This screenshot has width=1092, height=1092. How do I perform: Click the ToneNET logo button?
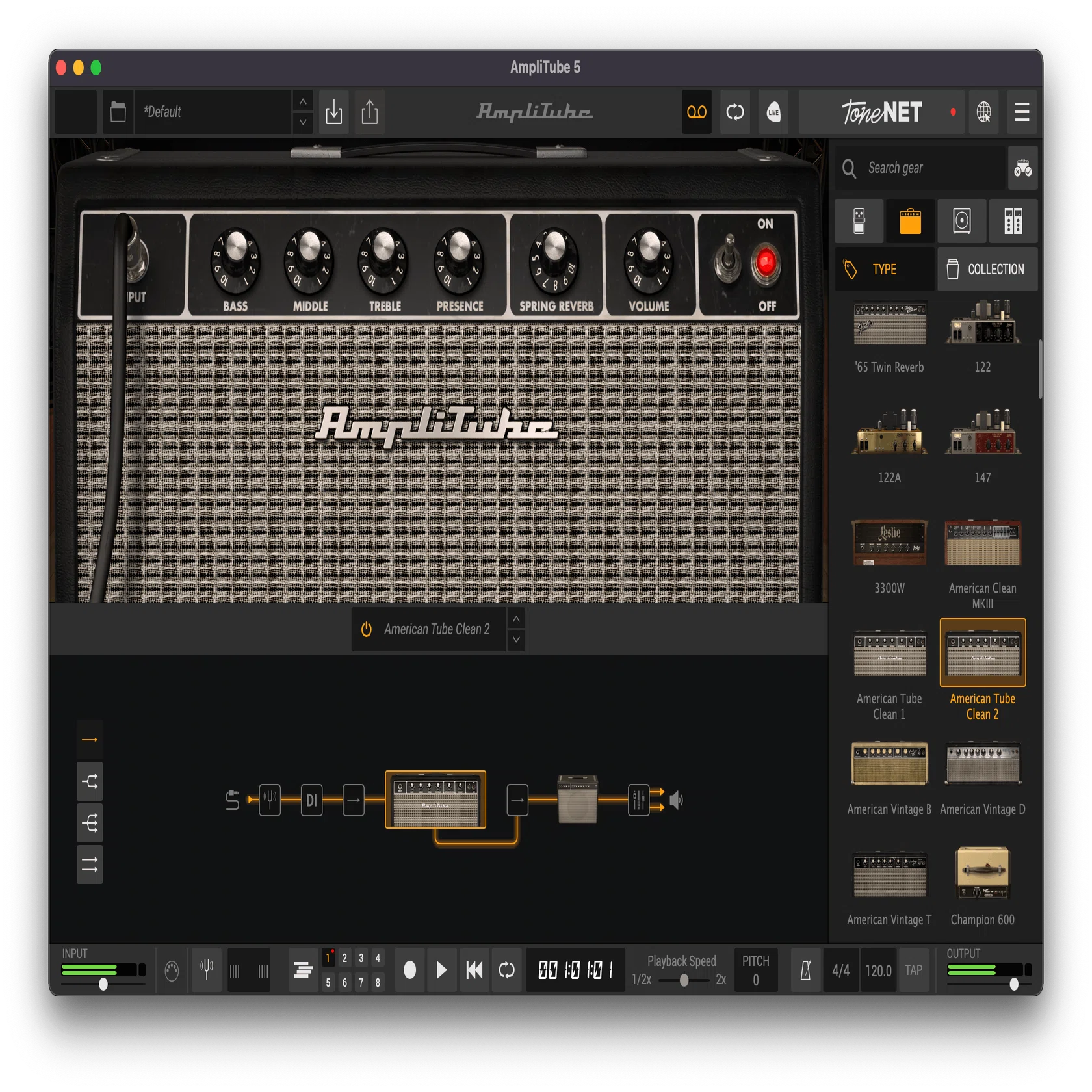(881, 112)
